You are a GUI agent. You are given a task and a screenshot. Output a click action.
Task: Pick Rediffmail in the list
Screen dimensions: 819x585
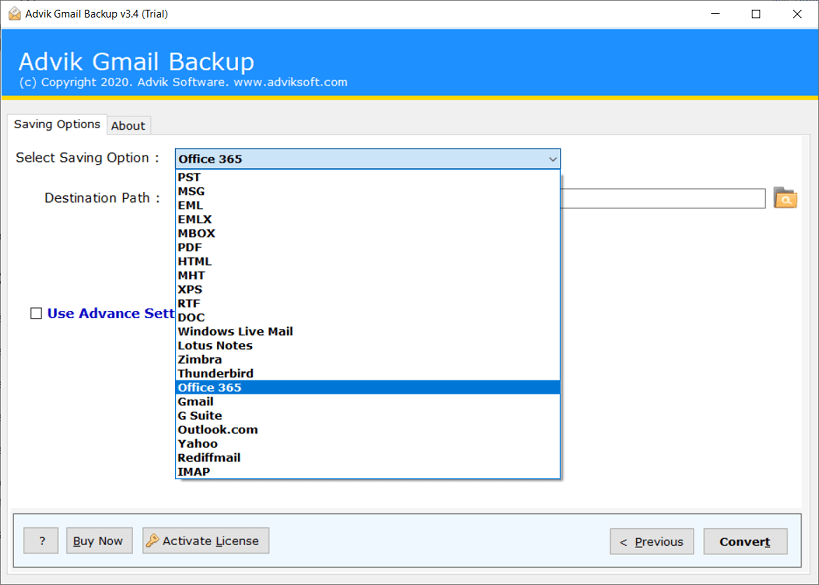tap(368, 458)
